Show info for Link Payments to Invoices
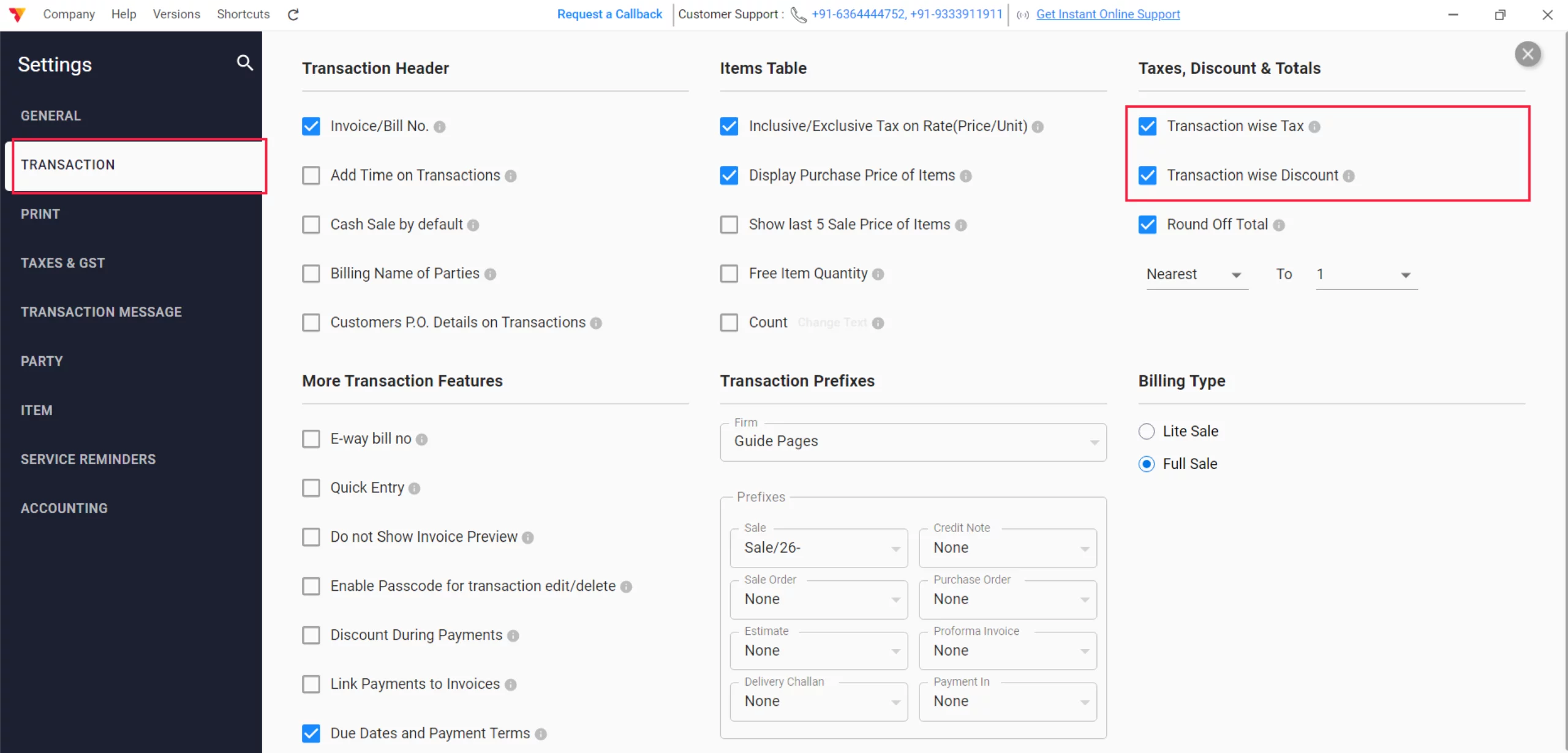This screenshot has height=753, width=1568. pyautogui.click(x=511, y=685)
